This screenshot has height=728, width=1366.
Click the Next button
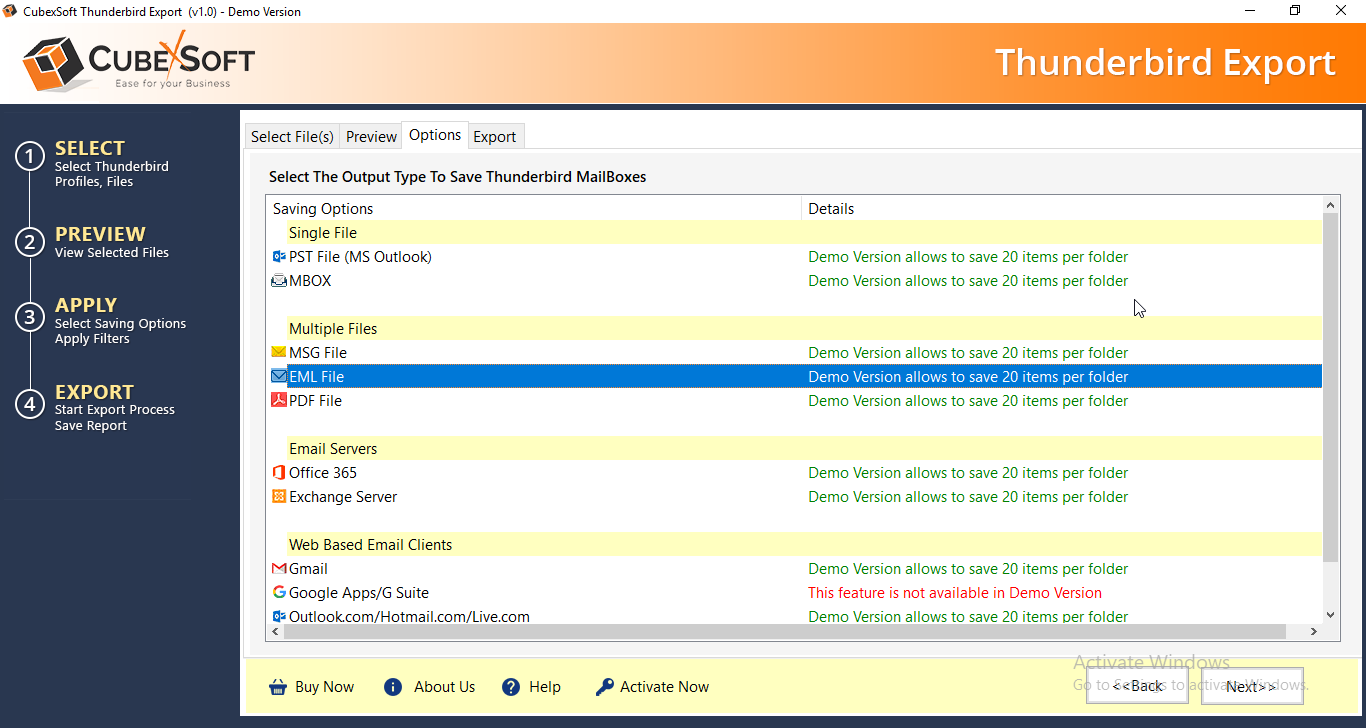(1252, 686)
